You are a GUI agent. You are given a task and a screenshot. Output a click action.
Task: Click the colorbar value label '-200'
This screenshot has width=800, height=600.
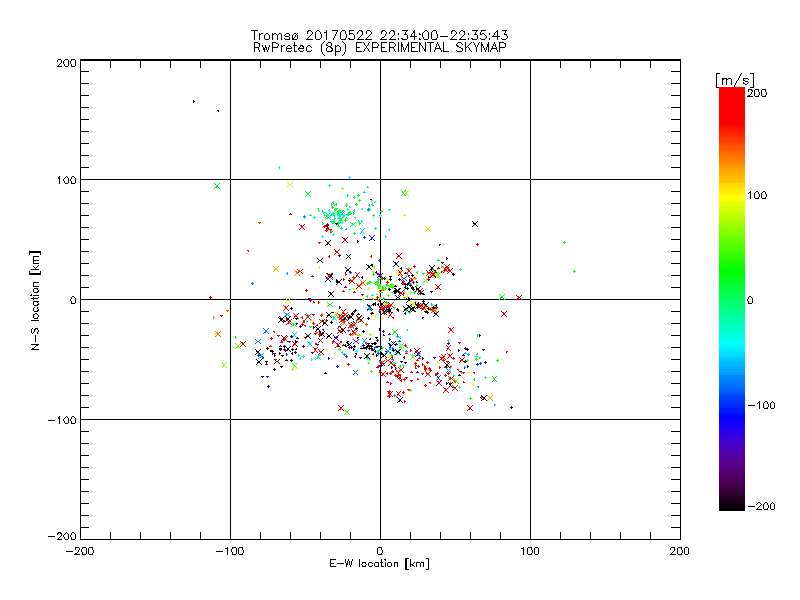tap(761, 506)
